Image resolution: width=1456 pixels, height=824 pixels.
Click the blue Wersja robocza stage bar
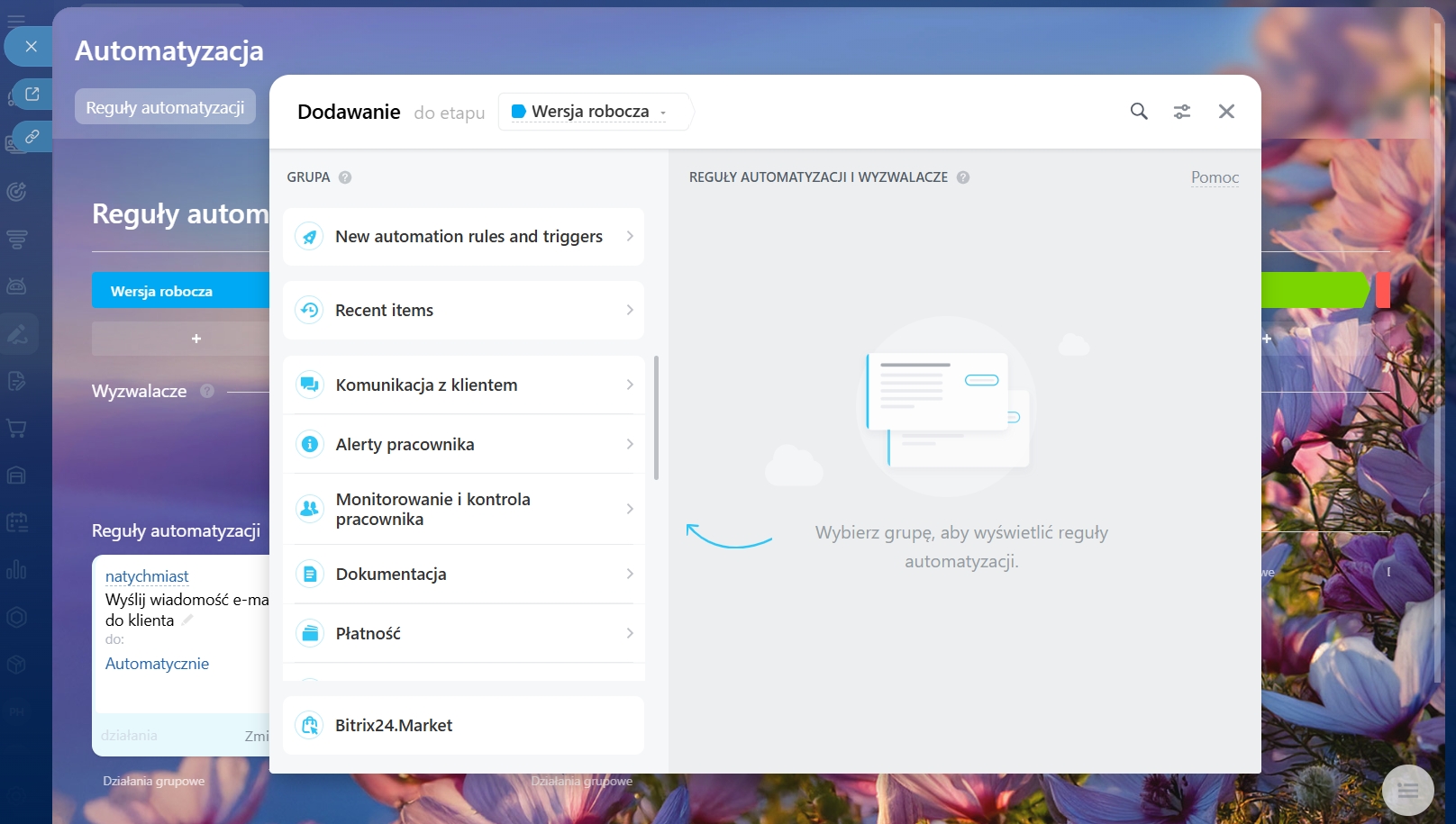180,291
